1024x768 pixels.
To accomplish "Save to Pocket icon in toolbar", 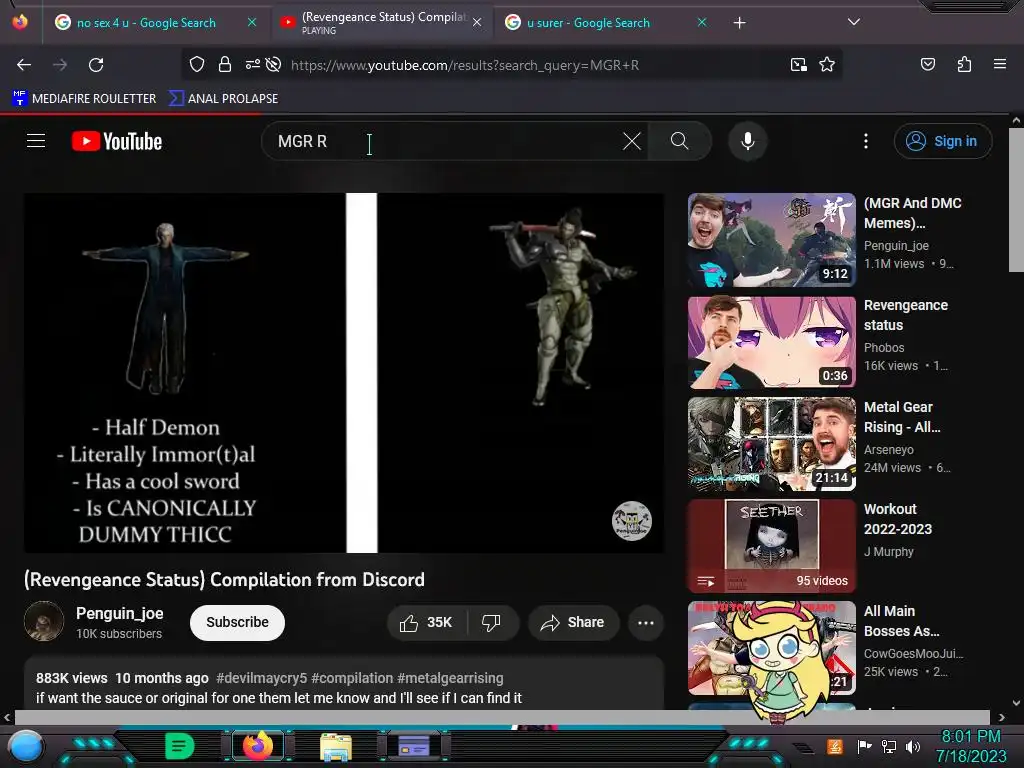I will pos(927,64).
